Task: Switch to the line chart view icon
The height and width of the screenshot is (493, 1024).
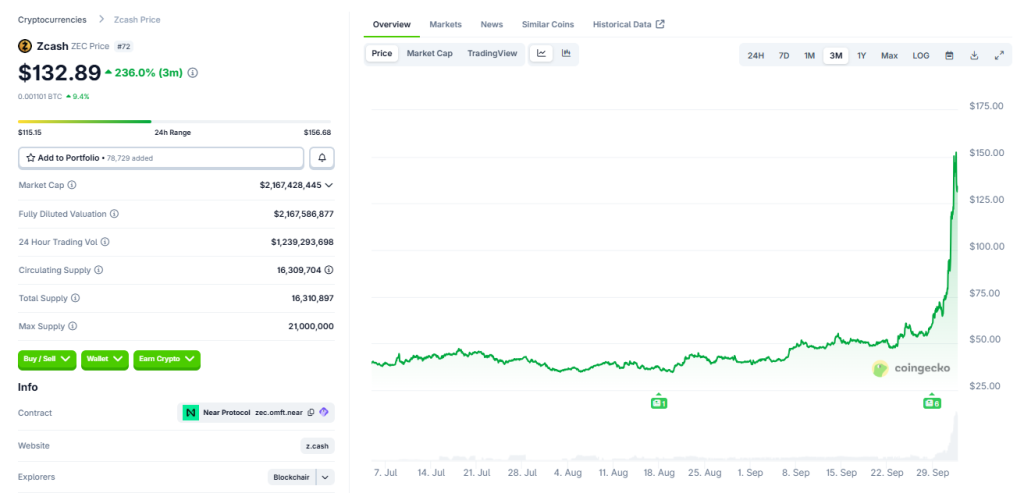Action: (541, 53)
